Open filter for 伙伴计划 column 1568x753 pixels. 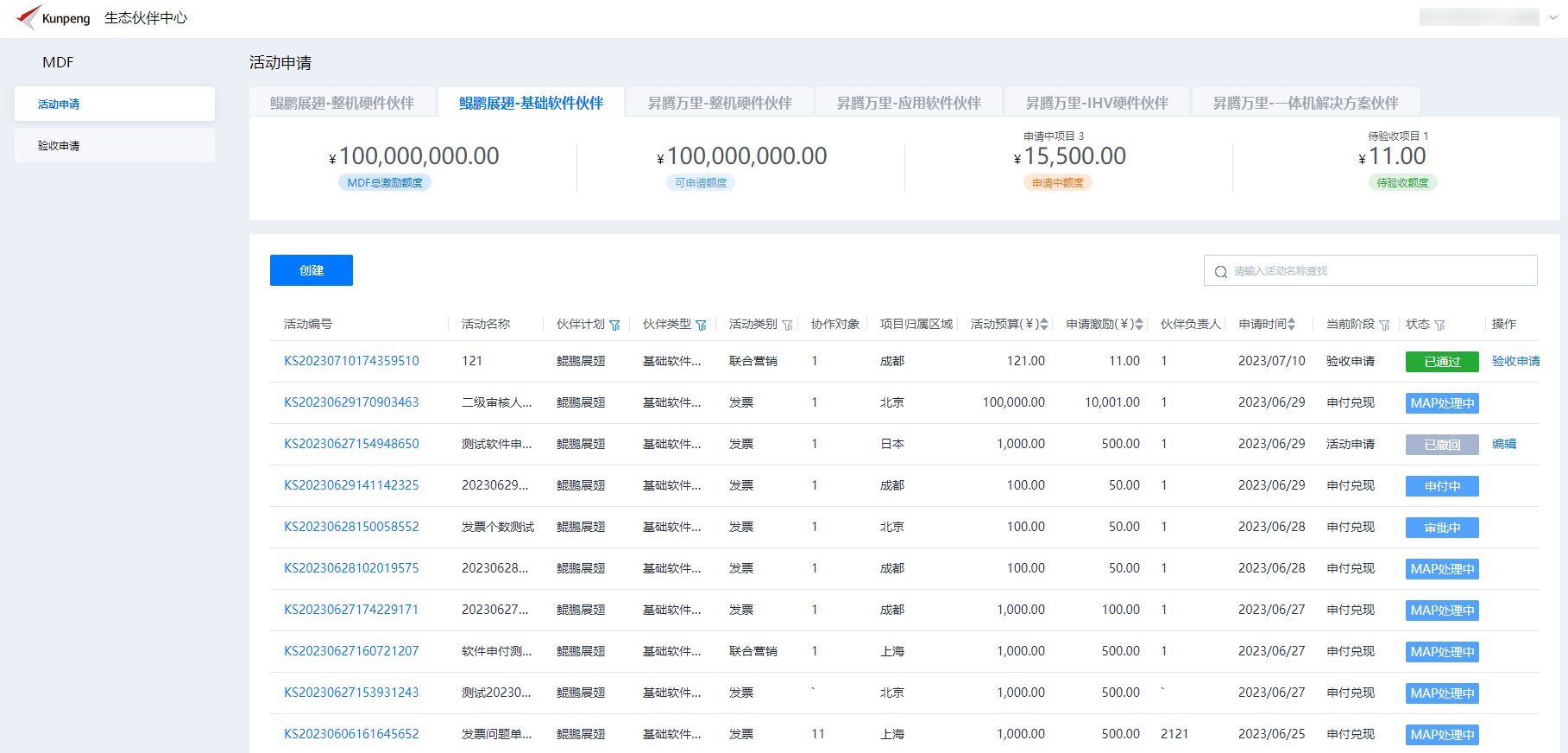[614, 326]
